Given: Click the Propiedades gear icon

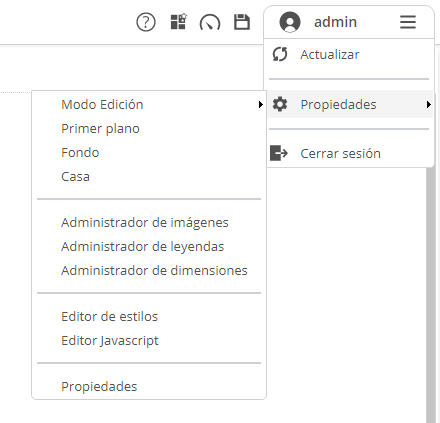Looking at the screenshot, I should click(x=280, y=104).
